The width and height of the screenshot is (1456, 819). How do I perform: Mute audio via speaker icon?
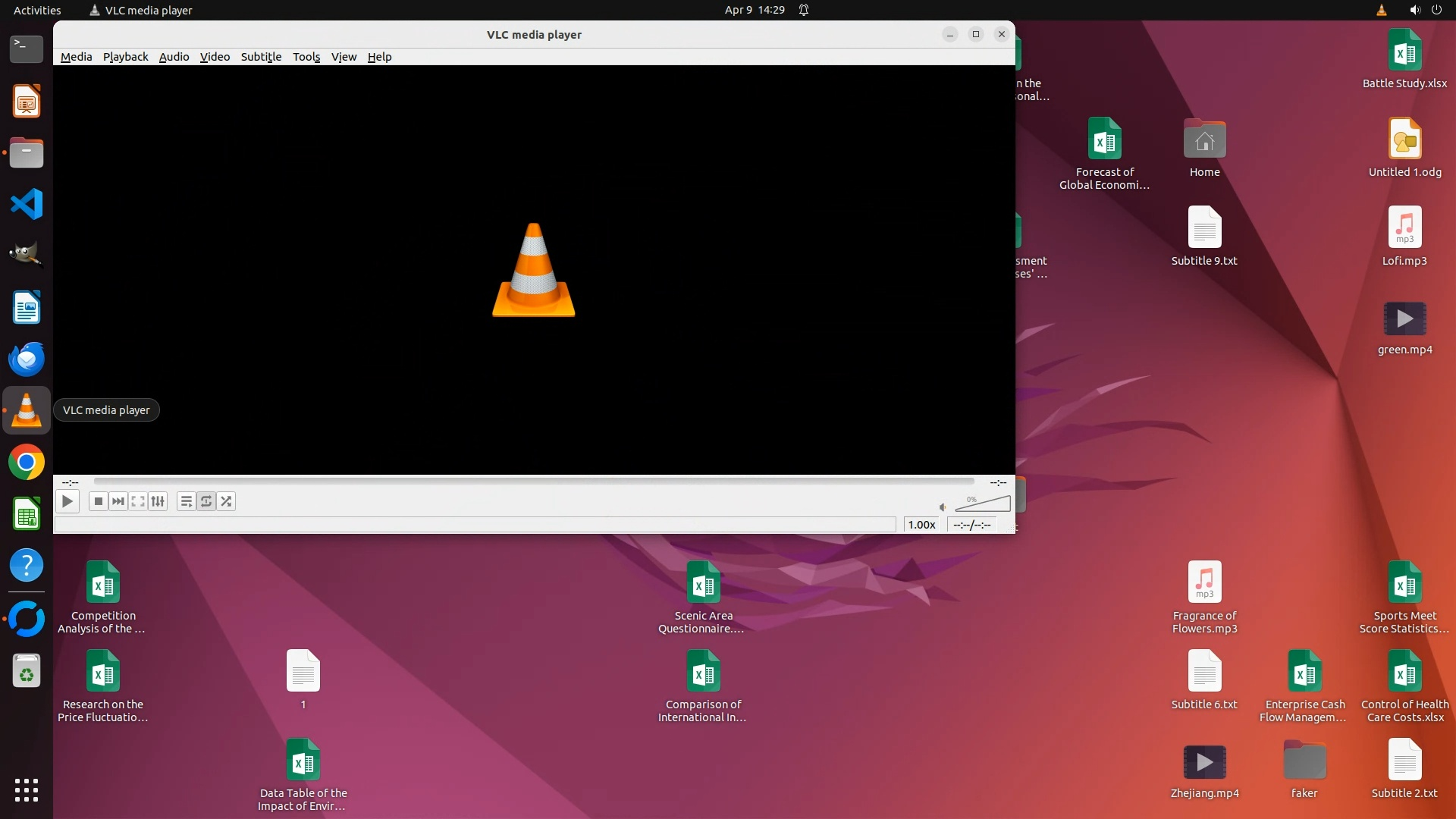pos(943,507)
